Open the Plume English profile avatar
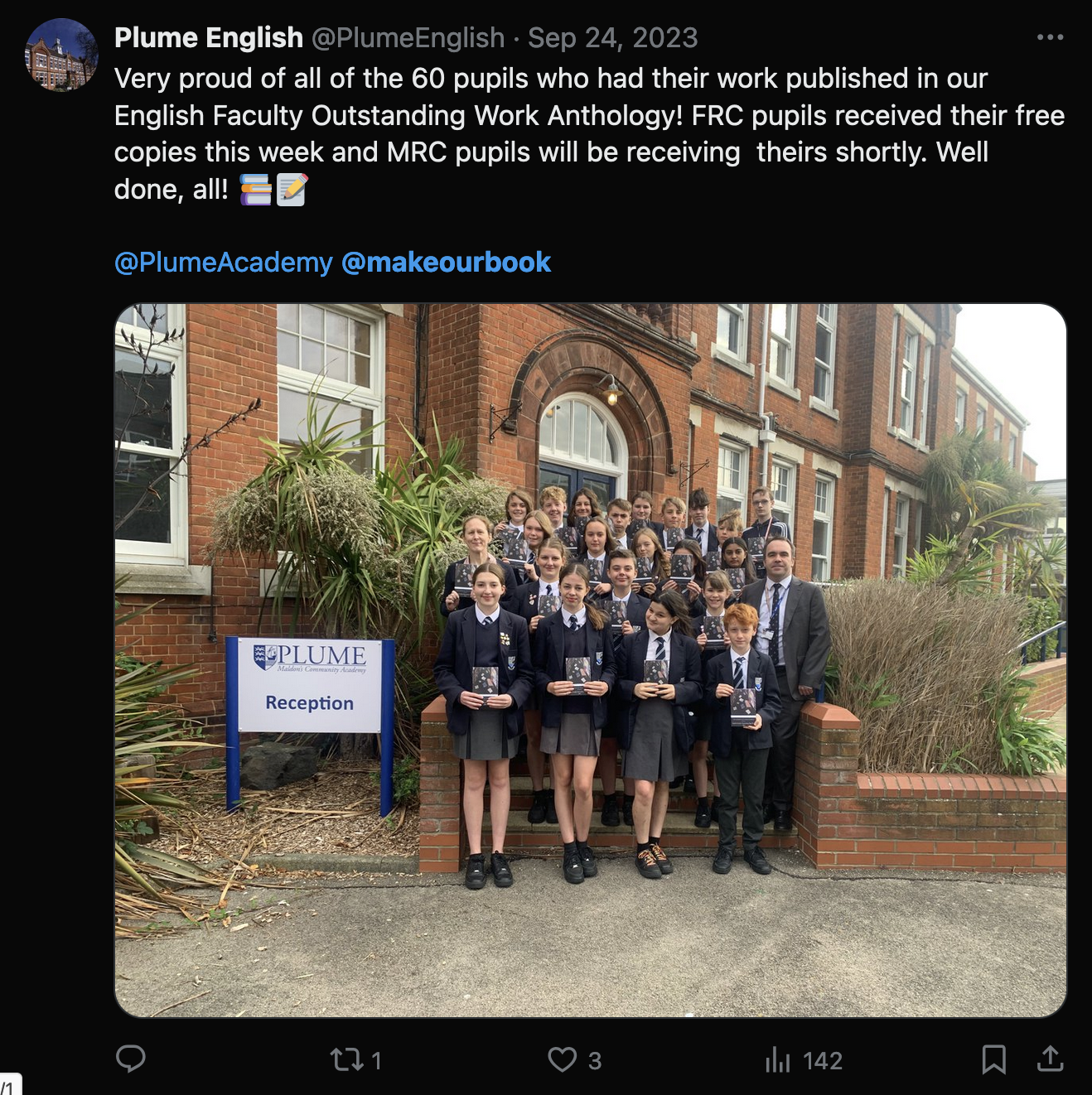 61,55
